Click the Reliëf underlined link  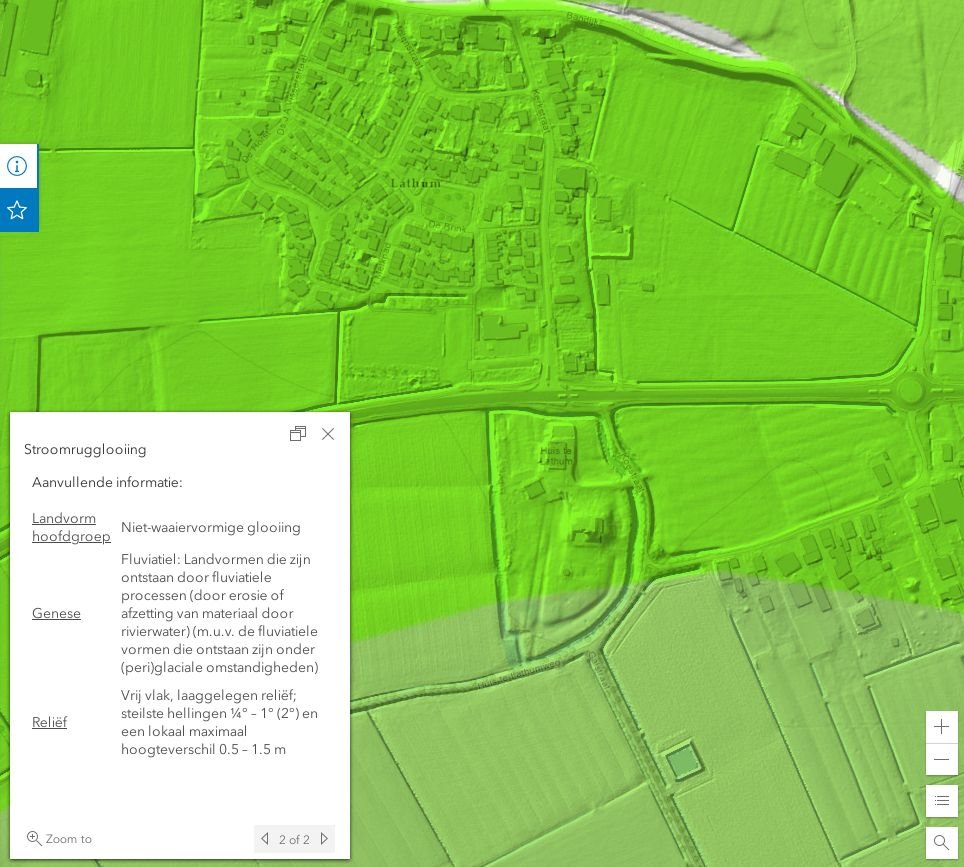(49, 722)
